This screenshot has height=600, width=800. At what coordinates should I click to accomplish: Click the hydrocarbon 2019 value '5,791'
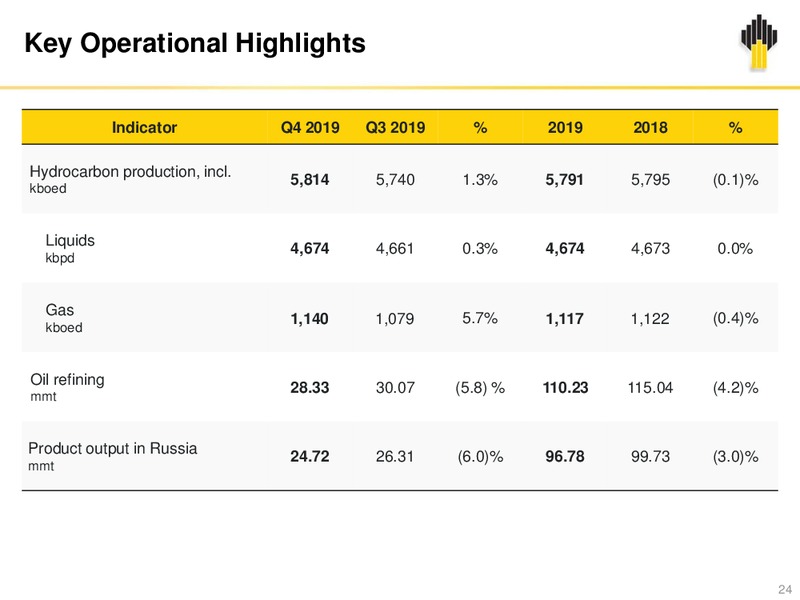(x=565, y=180)
